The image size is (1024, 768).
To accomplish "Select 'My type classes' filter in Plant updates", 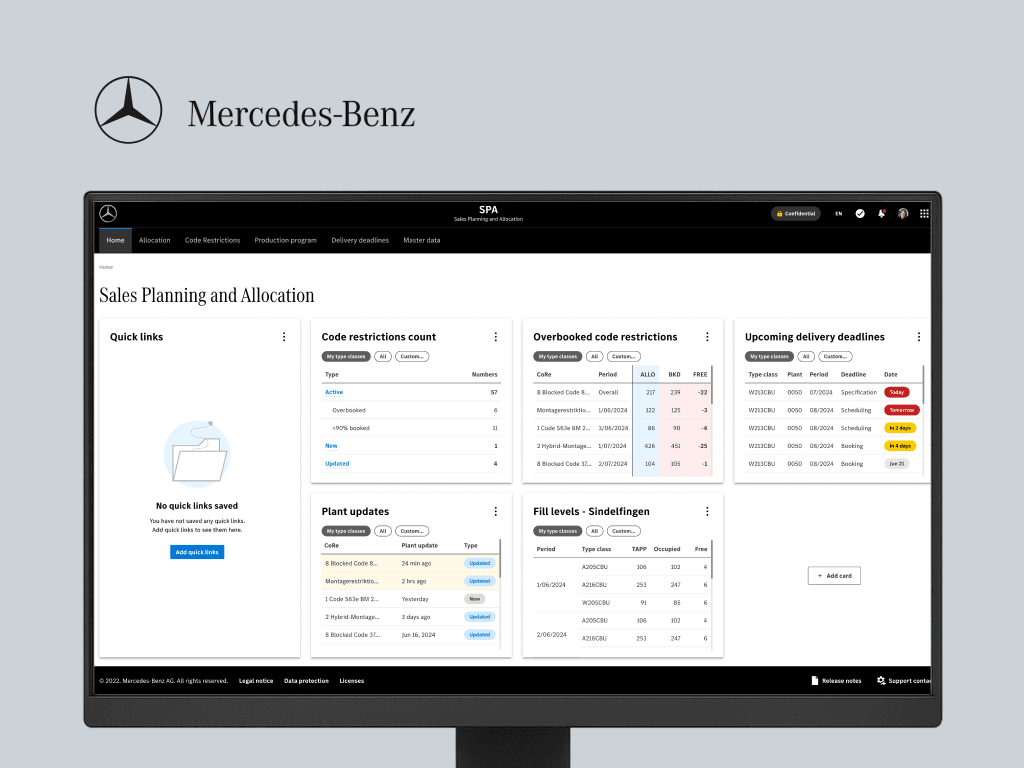I will click(x=345, y=531).
